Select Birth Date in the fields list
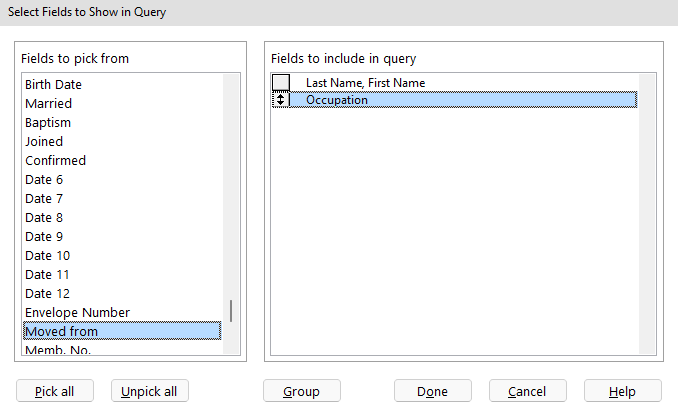This screenshot has height=407, width=678. click(x=53, y=85)
